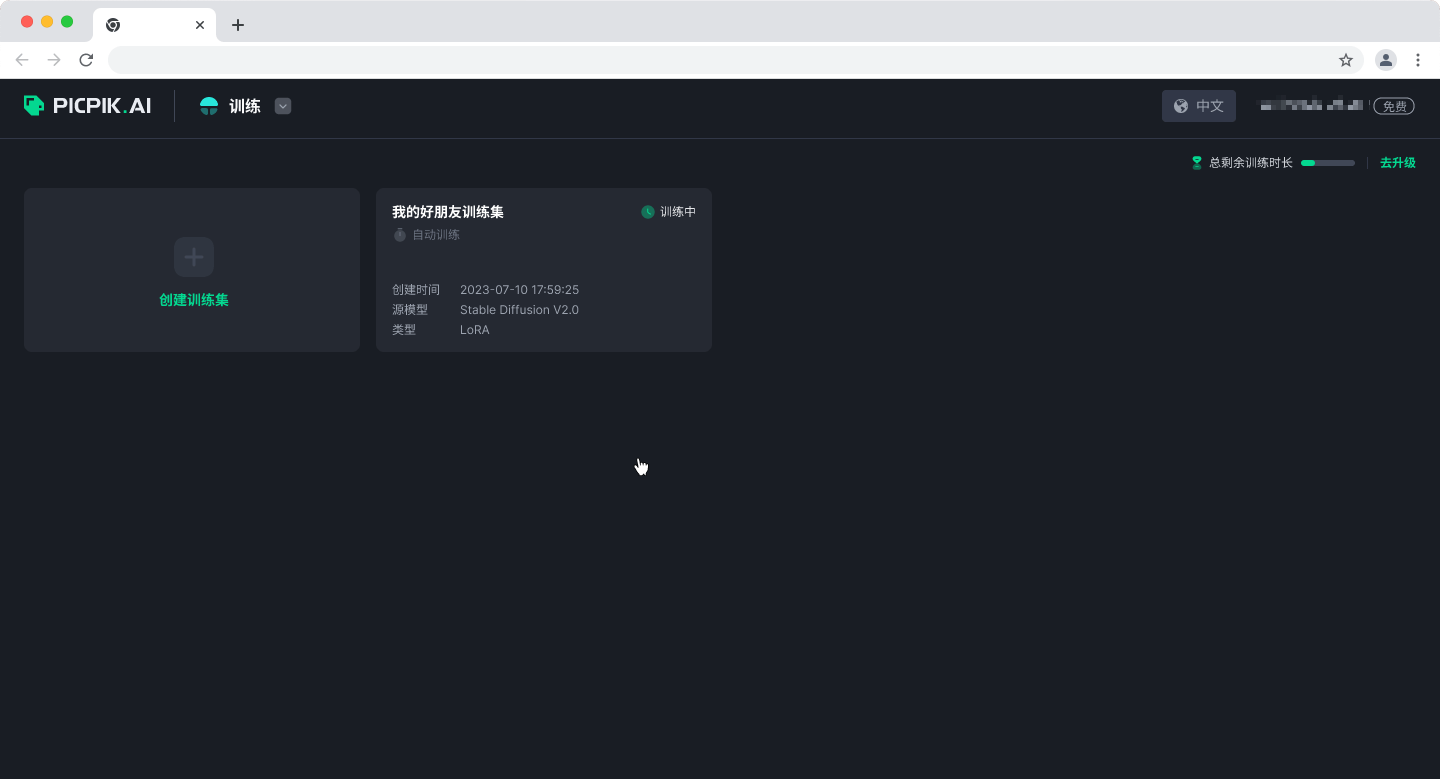Click the green training module icon

point(209,106)
